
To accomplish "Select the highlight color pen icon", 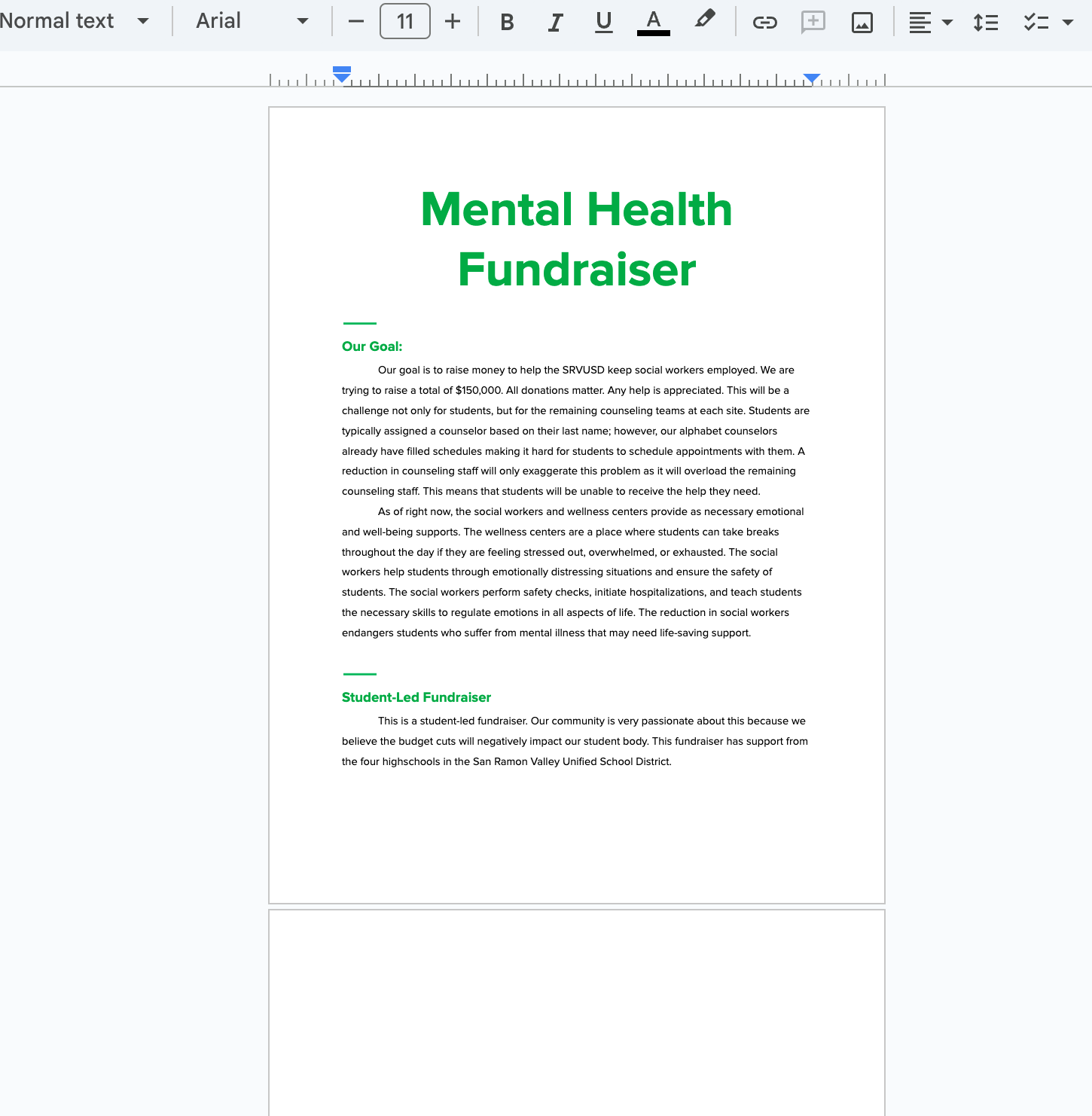I will click(x=704, y=20).
